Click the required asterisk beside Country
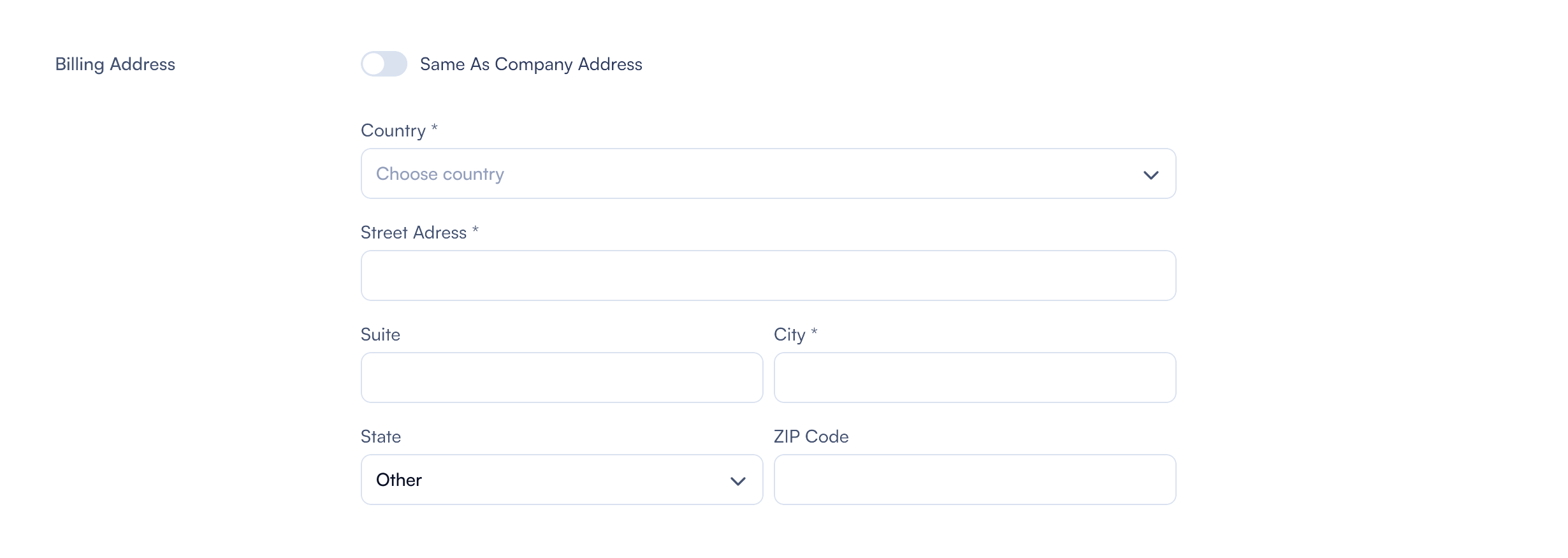1568x558 pixels. [434, 128]
